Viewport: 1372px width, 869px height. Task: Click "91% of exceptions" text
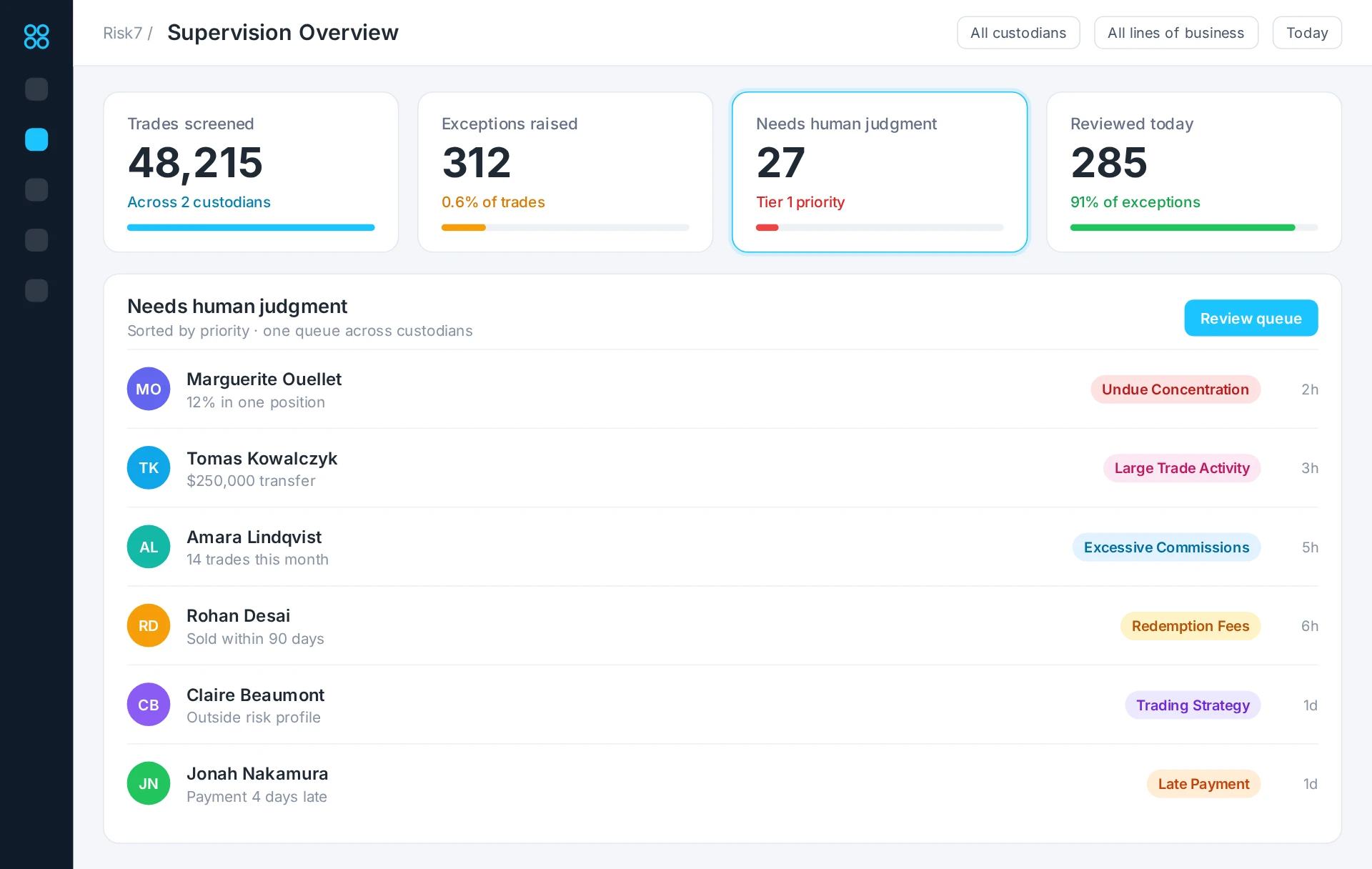coord(1135,202)
